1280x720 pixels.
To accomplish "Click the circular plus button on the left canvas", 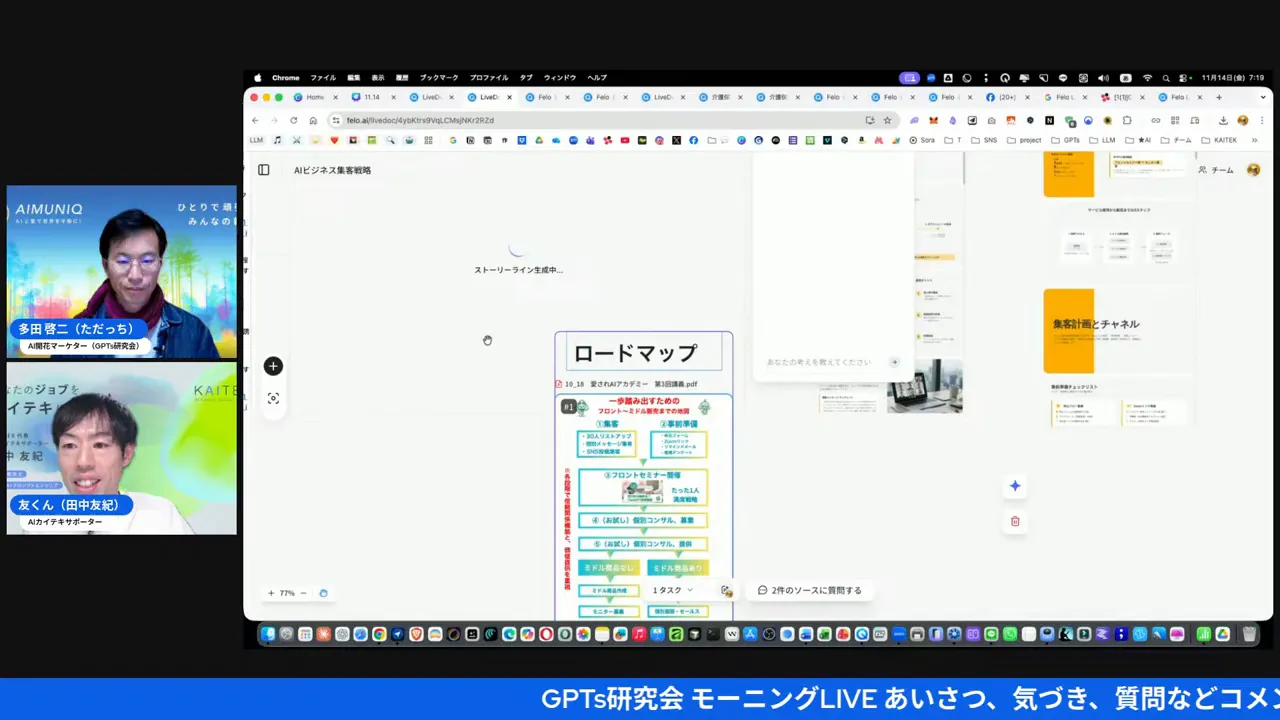I will click(272, 366).
